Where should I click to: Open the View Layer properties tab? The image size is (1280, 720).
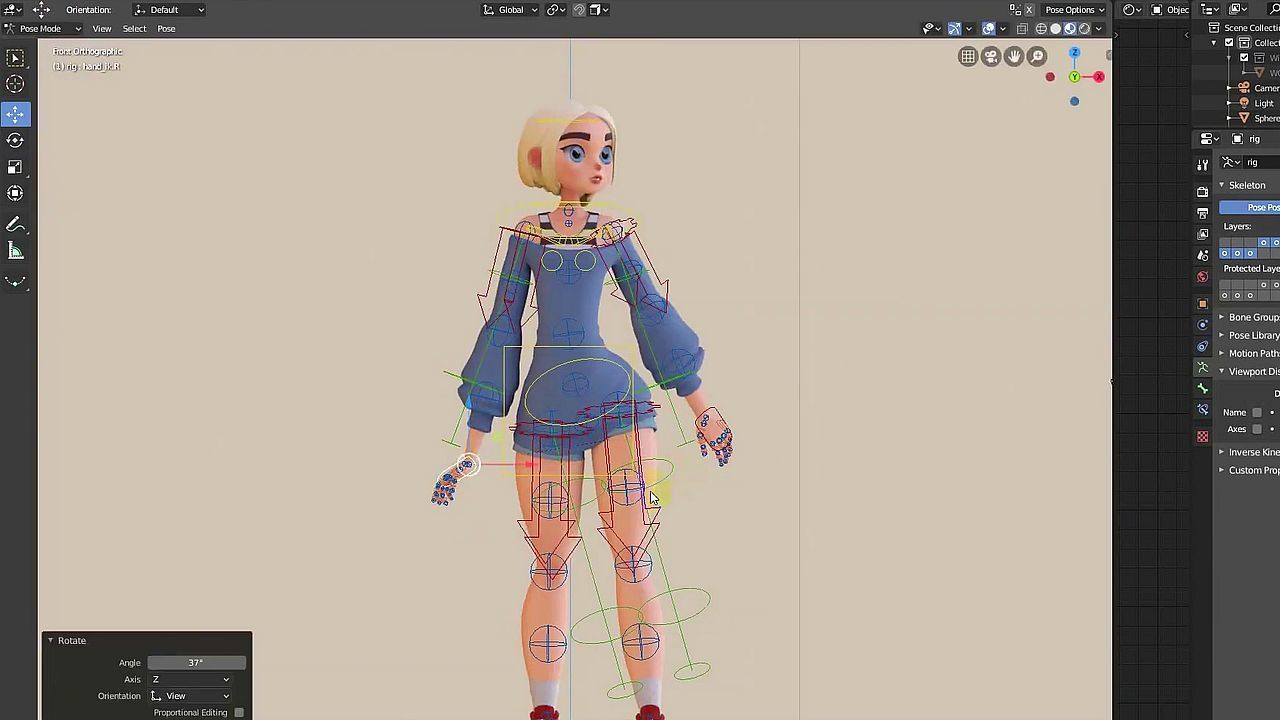coord(1203,234)
